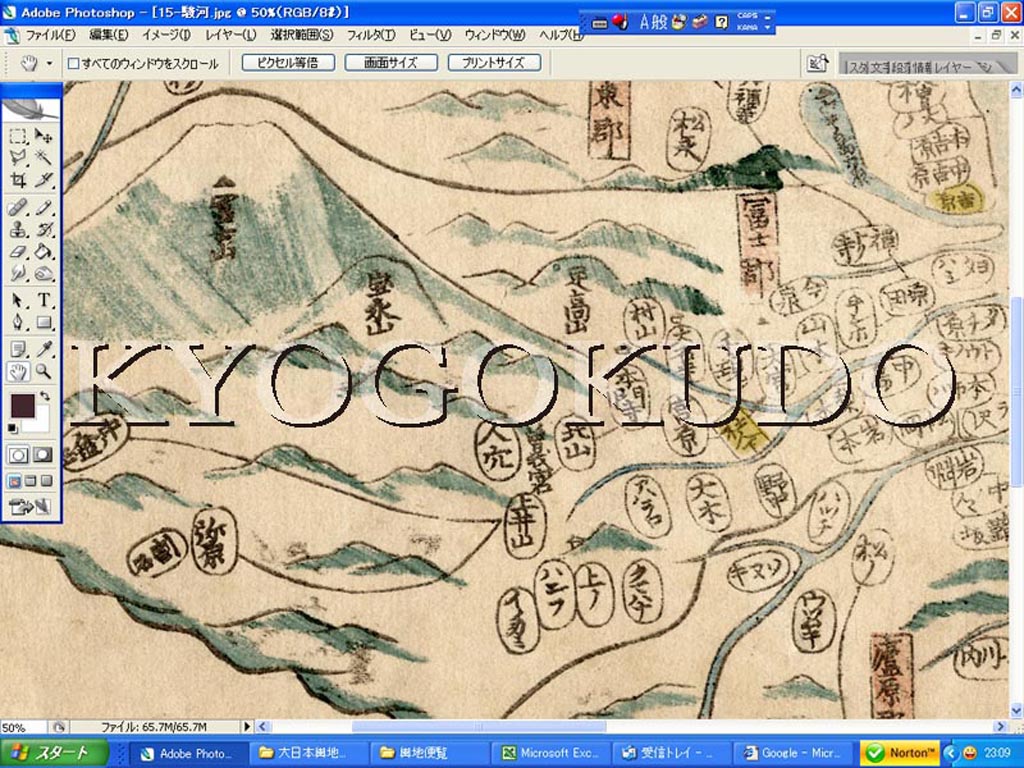Viewport: 1024px width, 768px height.
Task: Click the vertical scrollbar down arrow
Action: tap(1016, 710)
